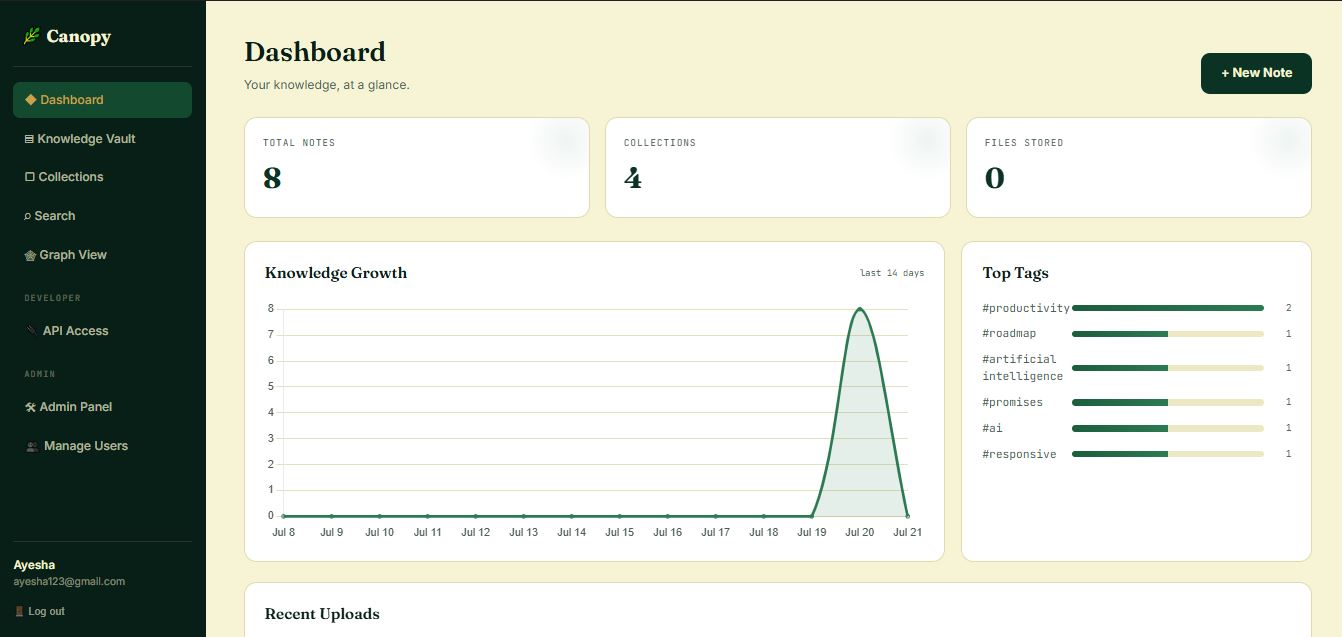Click the email ayesha123@gmail.com

(69, 581)
